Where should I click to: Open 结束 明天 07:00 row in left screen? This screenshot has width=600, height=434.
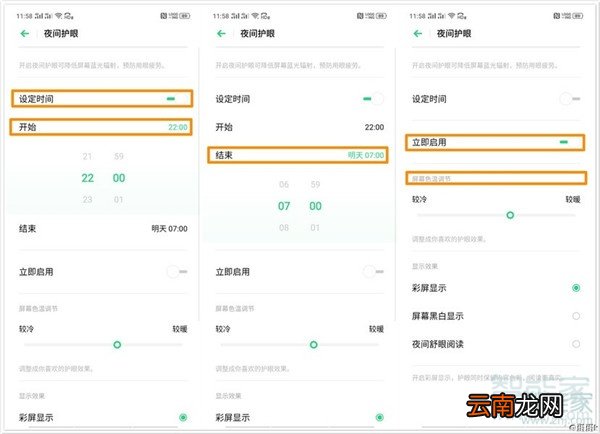coord(103,229)
